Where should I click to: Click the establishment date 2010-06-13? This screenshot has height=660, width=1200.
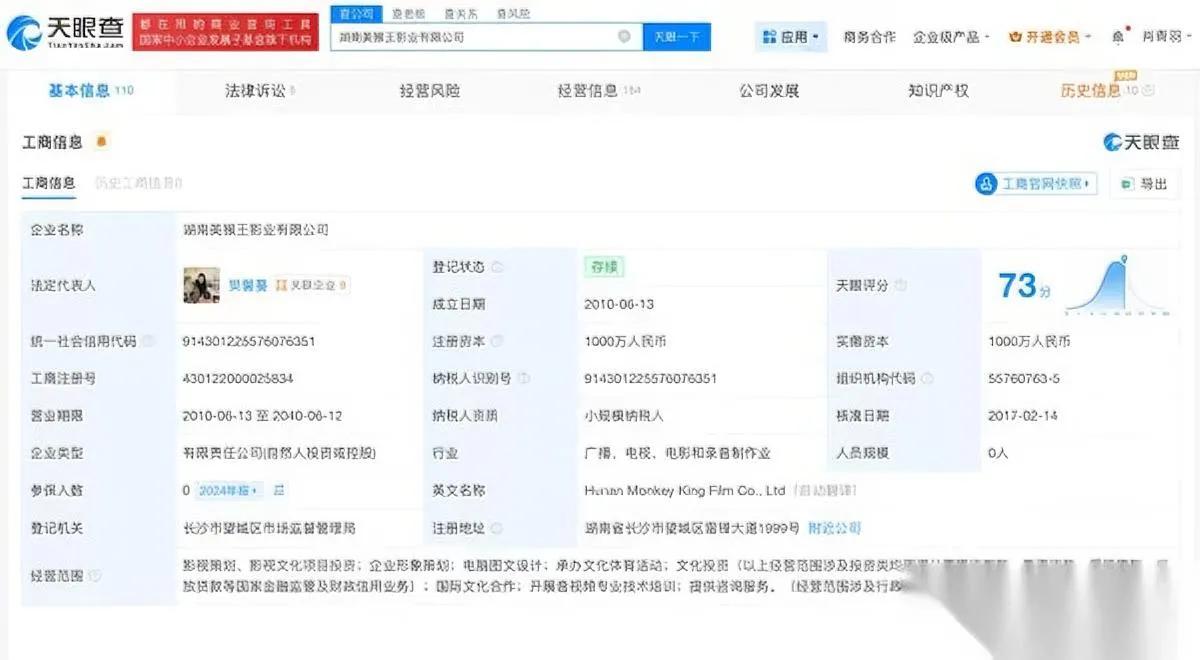point(619,304)
